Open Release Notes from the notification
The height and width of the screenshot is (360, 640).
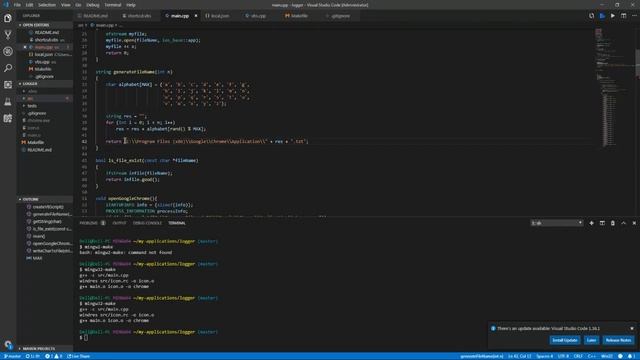click(x=618, y=340)
